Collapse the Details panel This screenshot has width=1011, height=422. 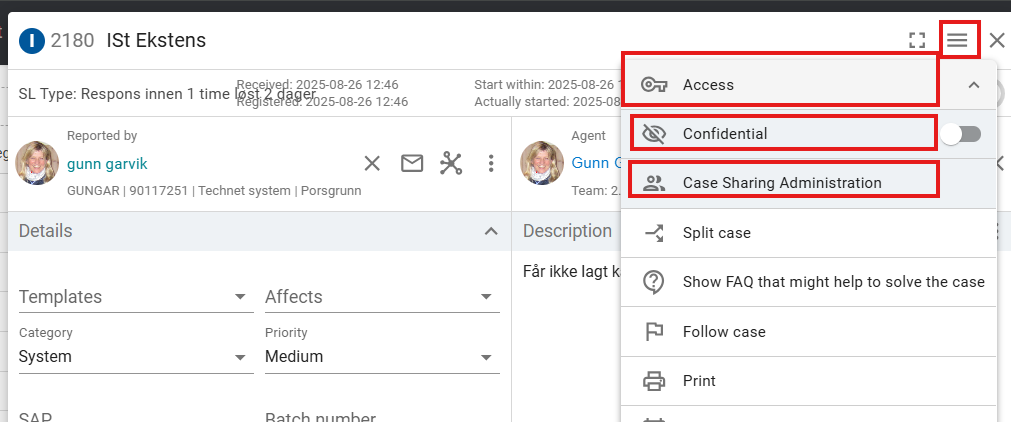pyautogui.click(x=491, y=231)
